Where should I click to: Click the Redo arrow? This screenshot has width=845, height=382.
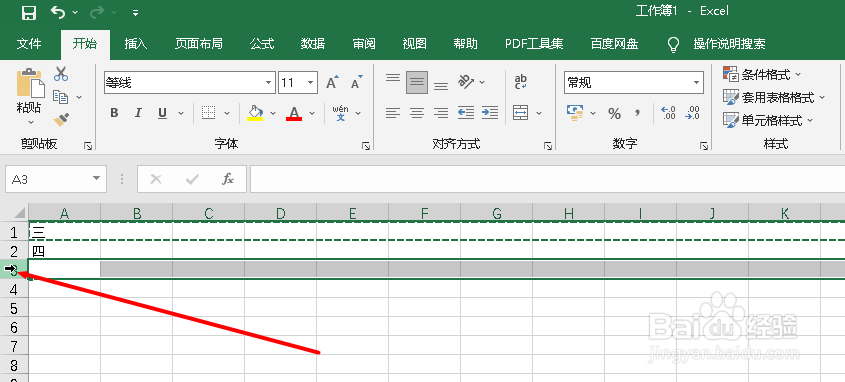[x=97, y=11]
